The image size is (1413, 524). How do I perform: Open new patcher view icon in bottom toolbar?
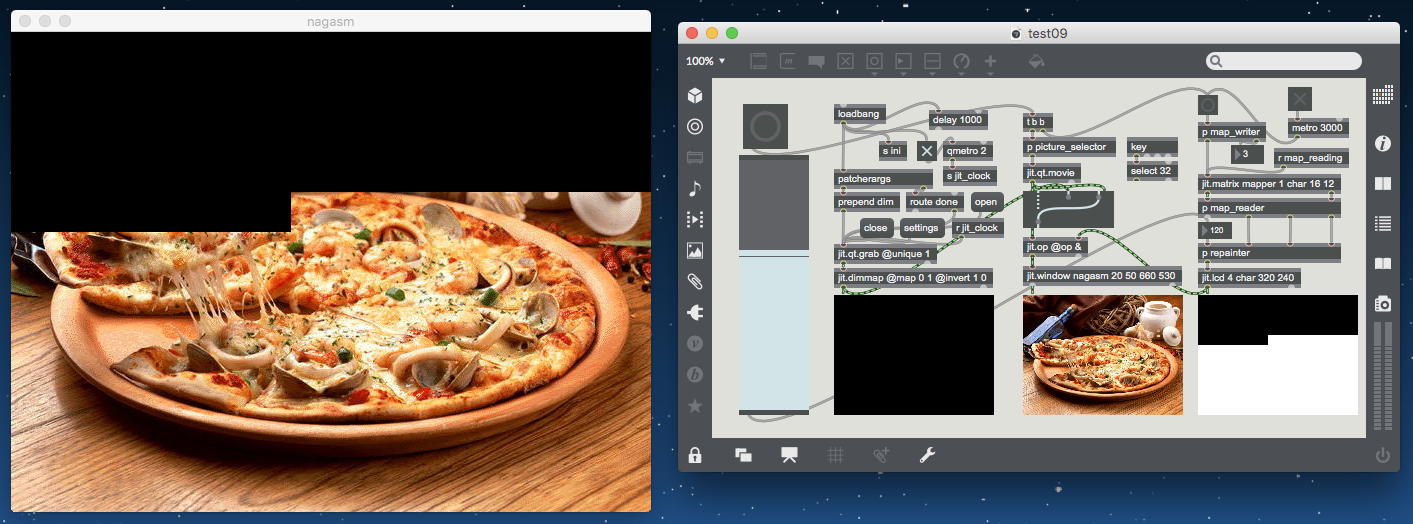[743, 456]
